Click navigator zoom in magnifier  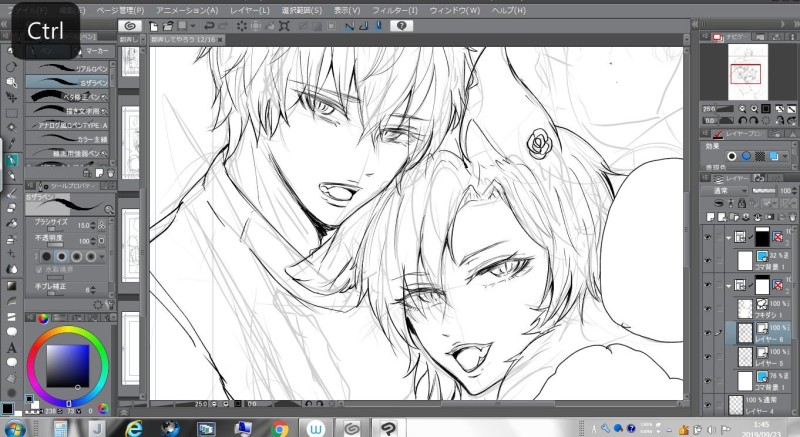tap(754, 109)
